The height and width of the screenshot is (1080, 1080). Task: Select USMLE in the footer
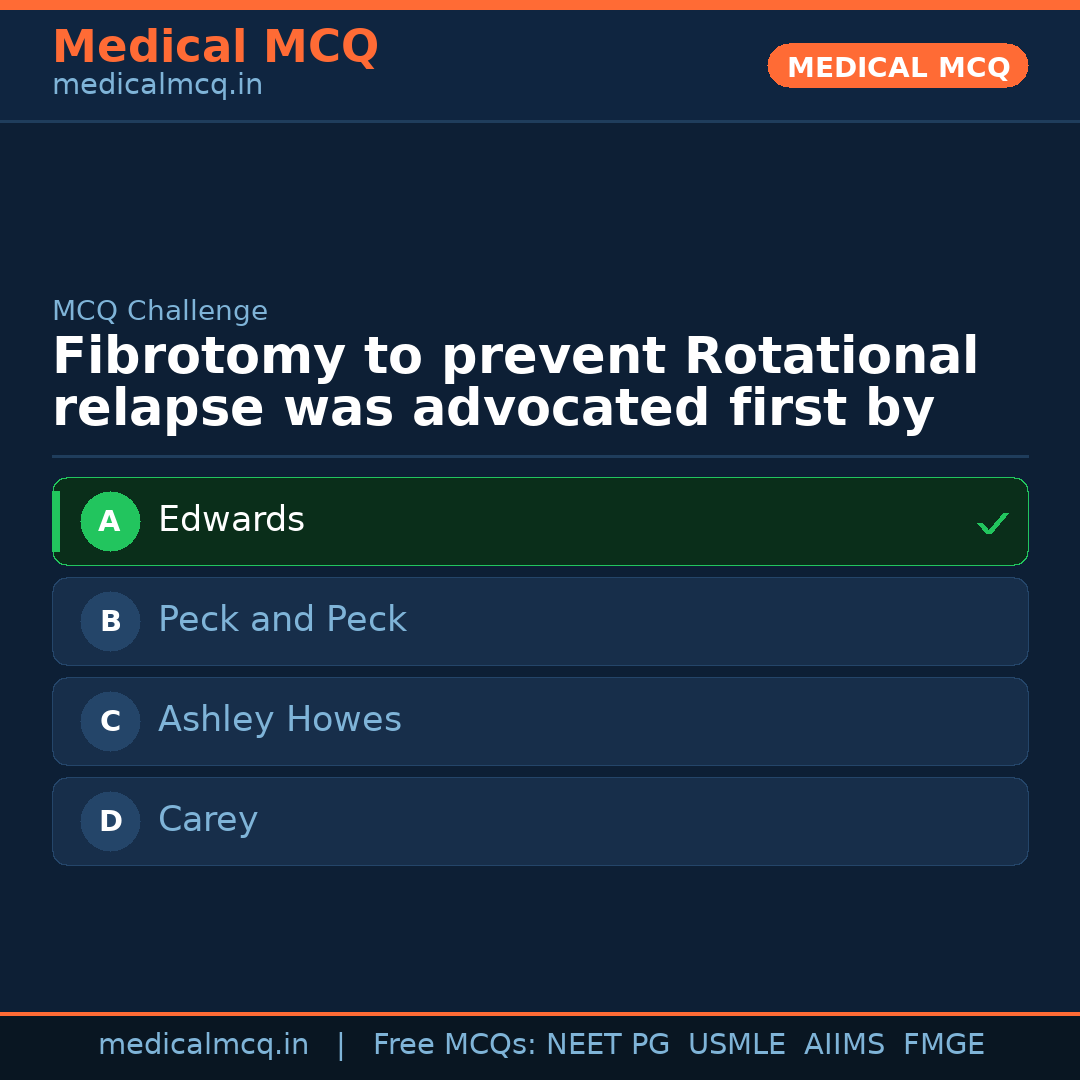coord(736,1045)
